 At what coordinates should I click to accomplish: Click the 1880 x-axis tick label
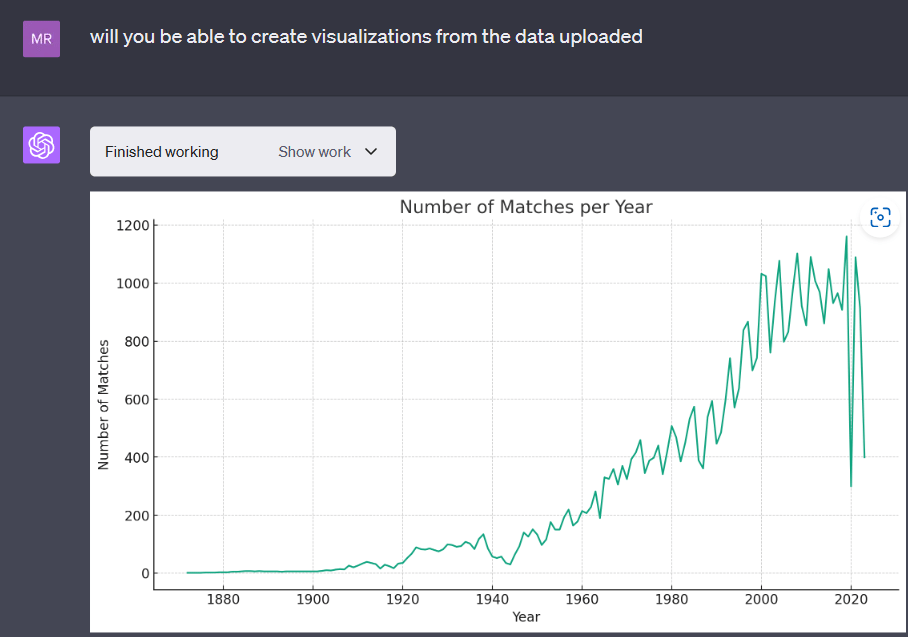[x=223, y=599]
